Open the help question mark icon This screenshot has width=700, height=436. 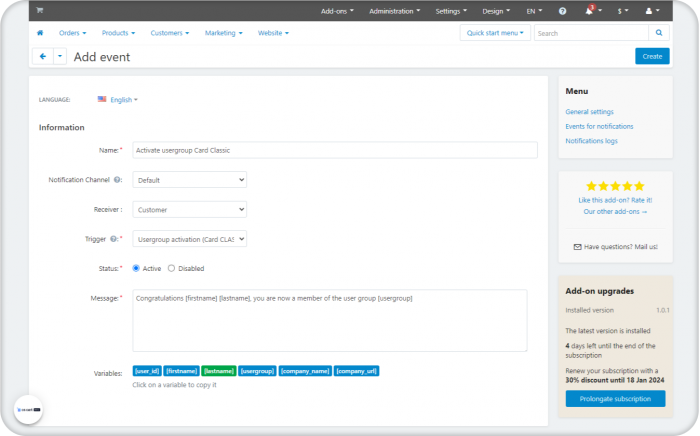[562, 11]
